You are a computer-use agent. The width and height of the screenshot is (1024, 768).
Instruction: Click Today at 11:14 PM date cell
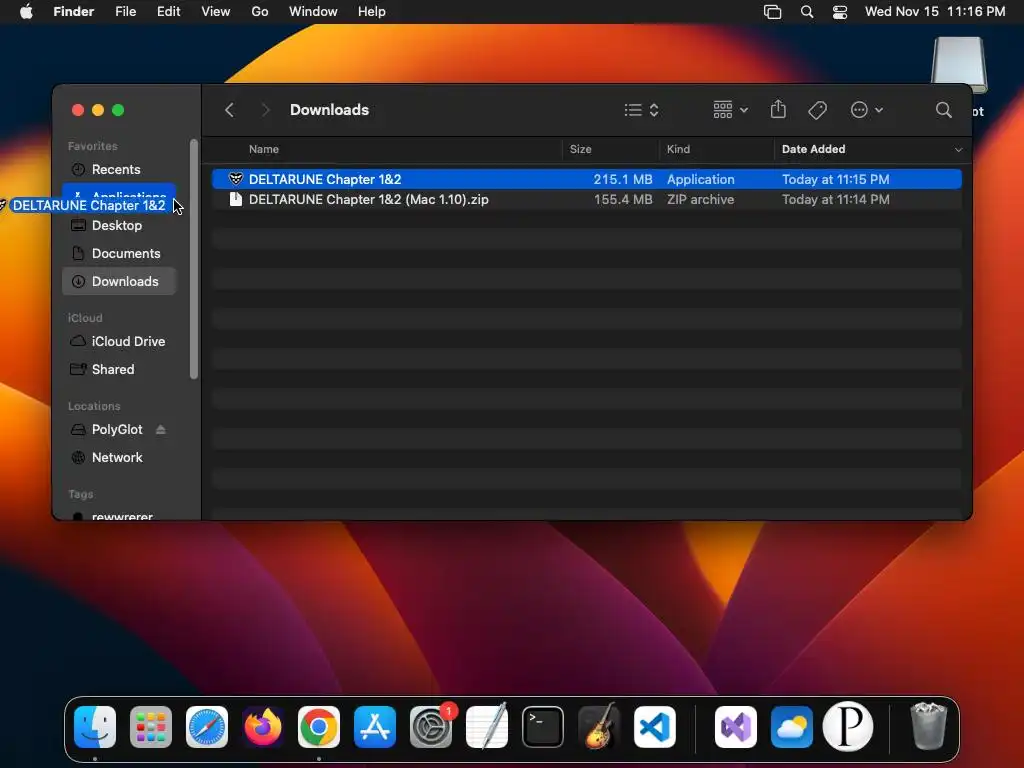(x=835, y=199)
